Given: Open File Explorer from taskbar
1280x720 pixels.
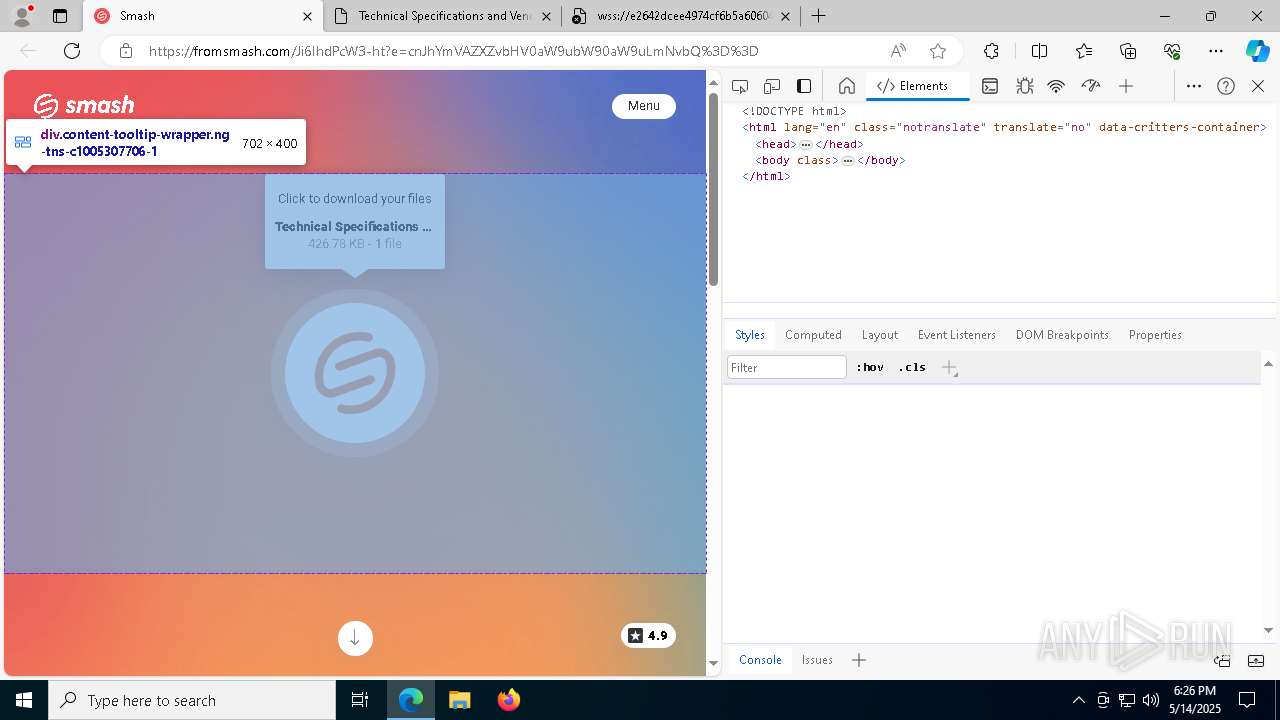Looking at the screenshot, I should (459, 700).
